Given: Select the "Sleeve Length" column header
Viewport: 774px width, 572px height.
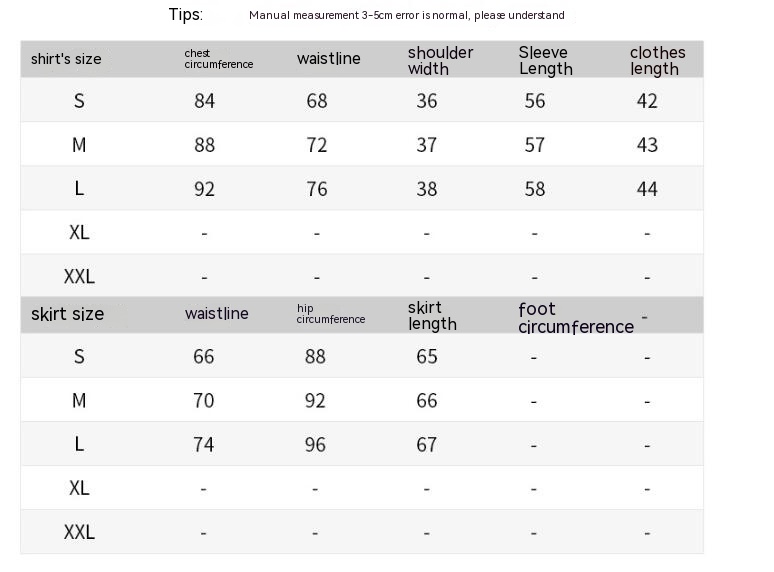Looking at the screenshot, I should point(545,60).
